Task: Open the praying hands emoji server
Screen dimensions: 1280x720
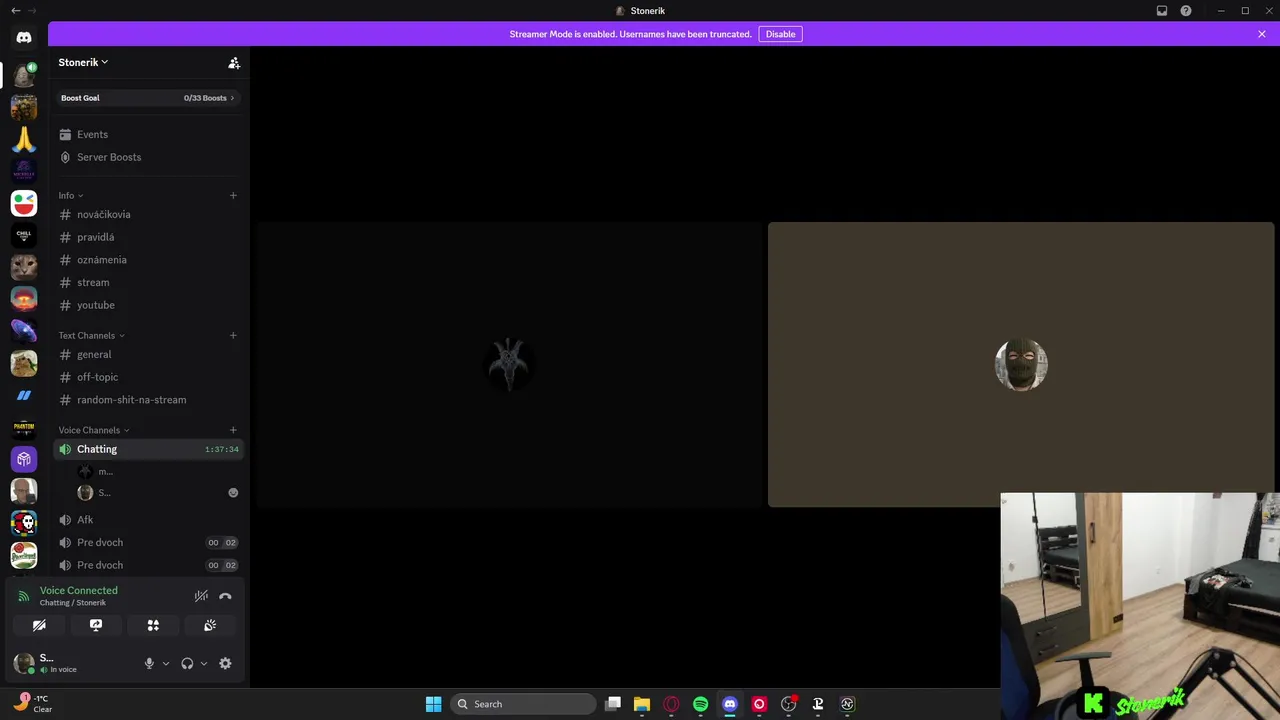Action: click(24, 139)
